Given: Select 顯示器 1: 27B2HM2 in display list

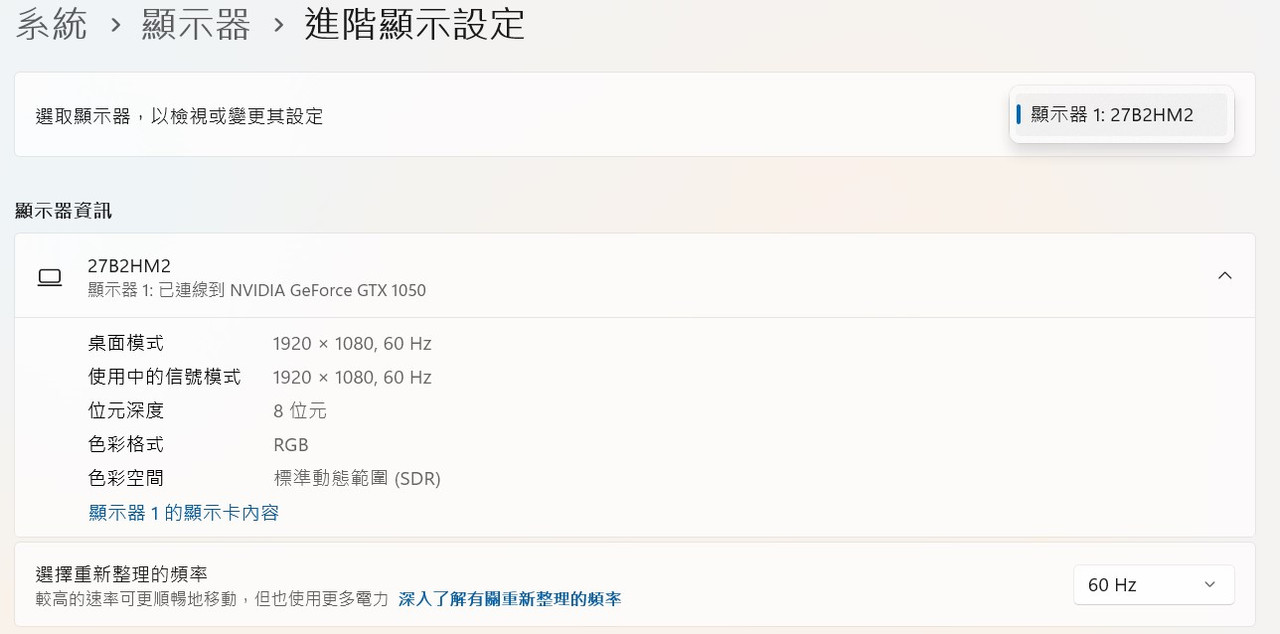Looking at the screenshot, I should coord(1121,115).
